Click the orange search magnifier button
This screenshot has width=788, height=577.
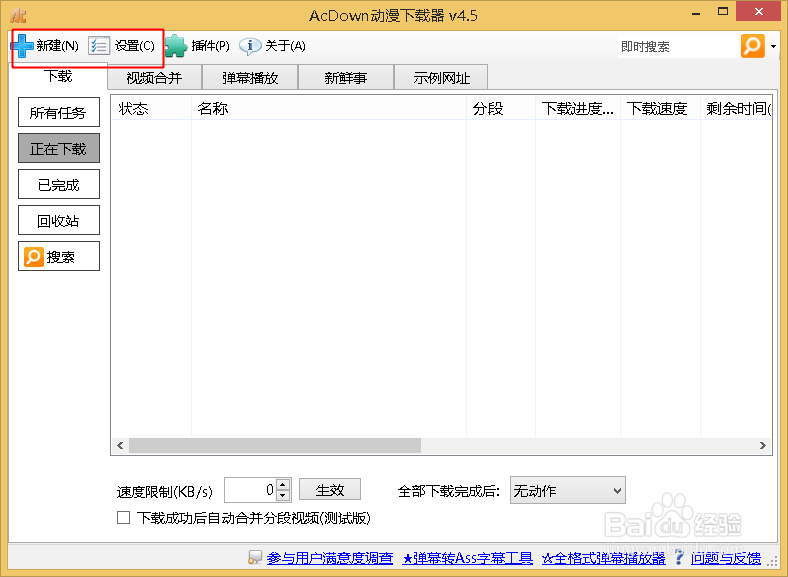(x=752, y=46)
